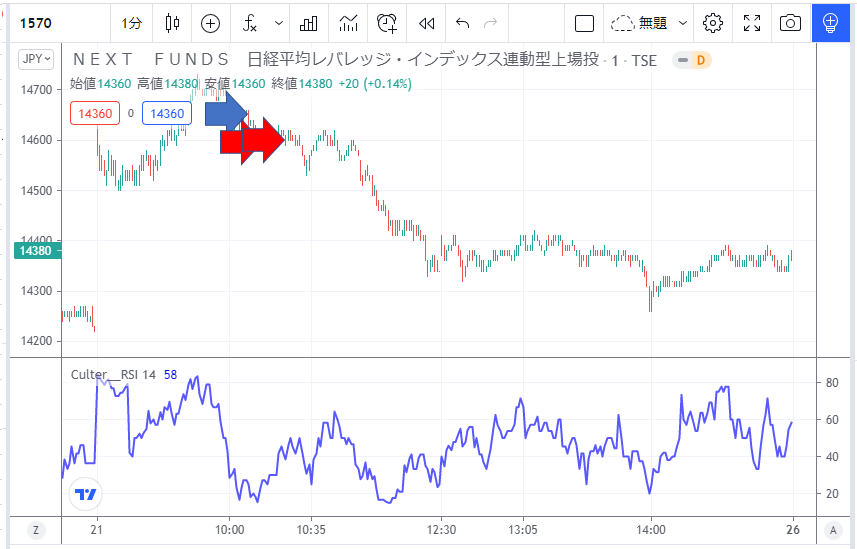The height and width of the screenshot is (549, 857).
Task: Select the chart layout square icon
Action: coord(584,23)
